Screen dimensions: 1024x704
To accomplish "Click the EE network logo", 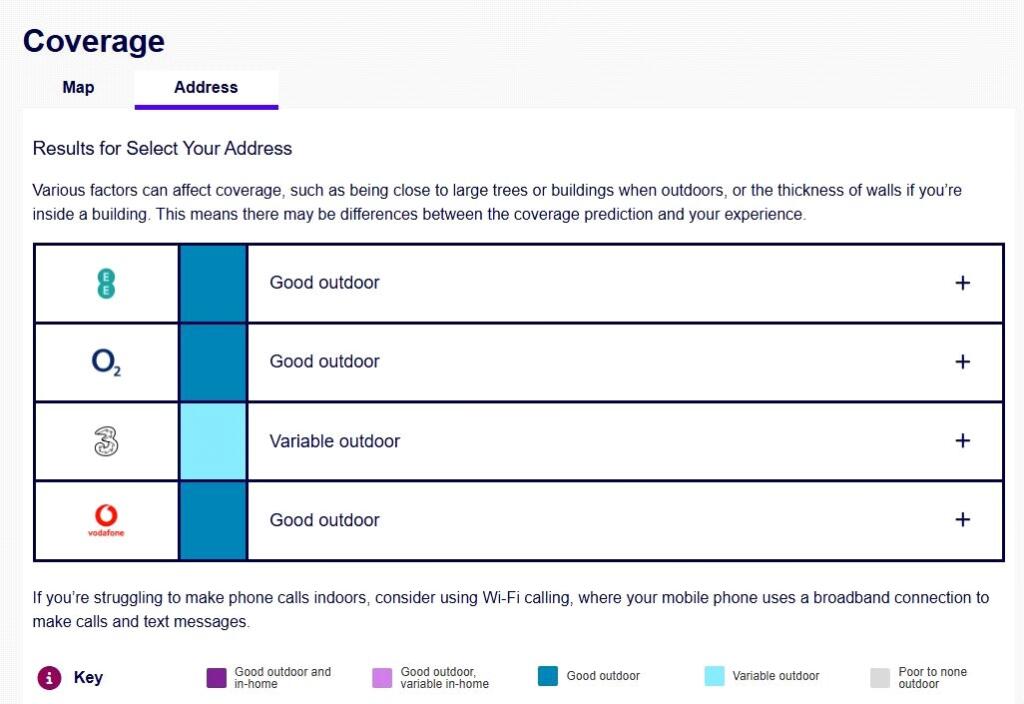I will pyautogui.click(x=106, y=283).
